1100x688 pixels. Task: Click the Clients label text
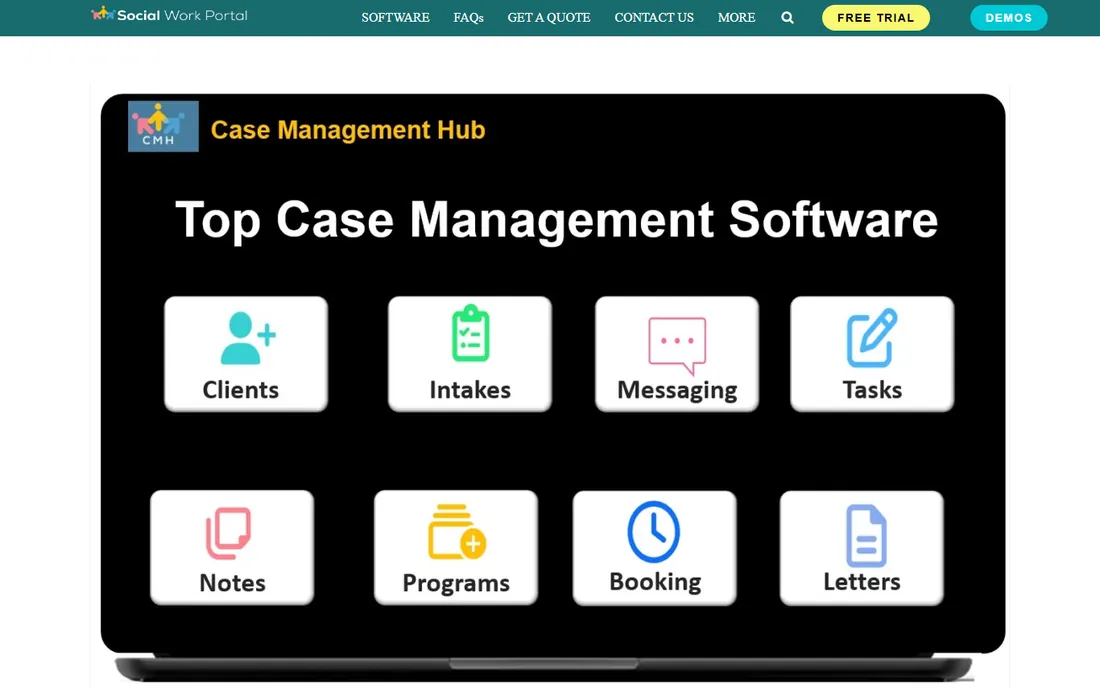click(241, 390)
